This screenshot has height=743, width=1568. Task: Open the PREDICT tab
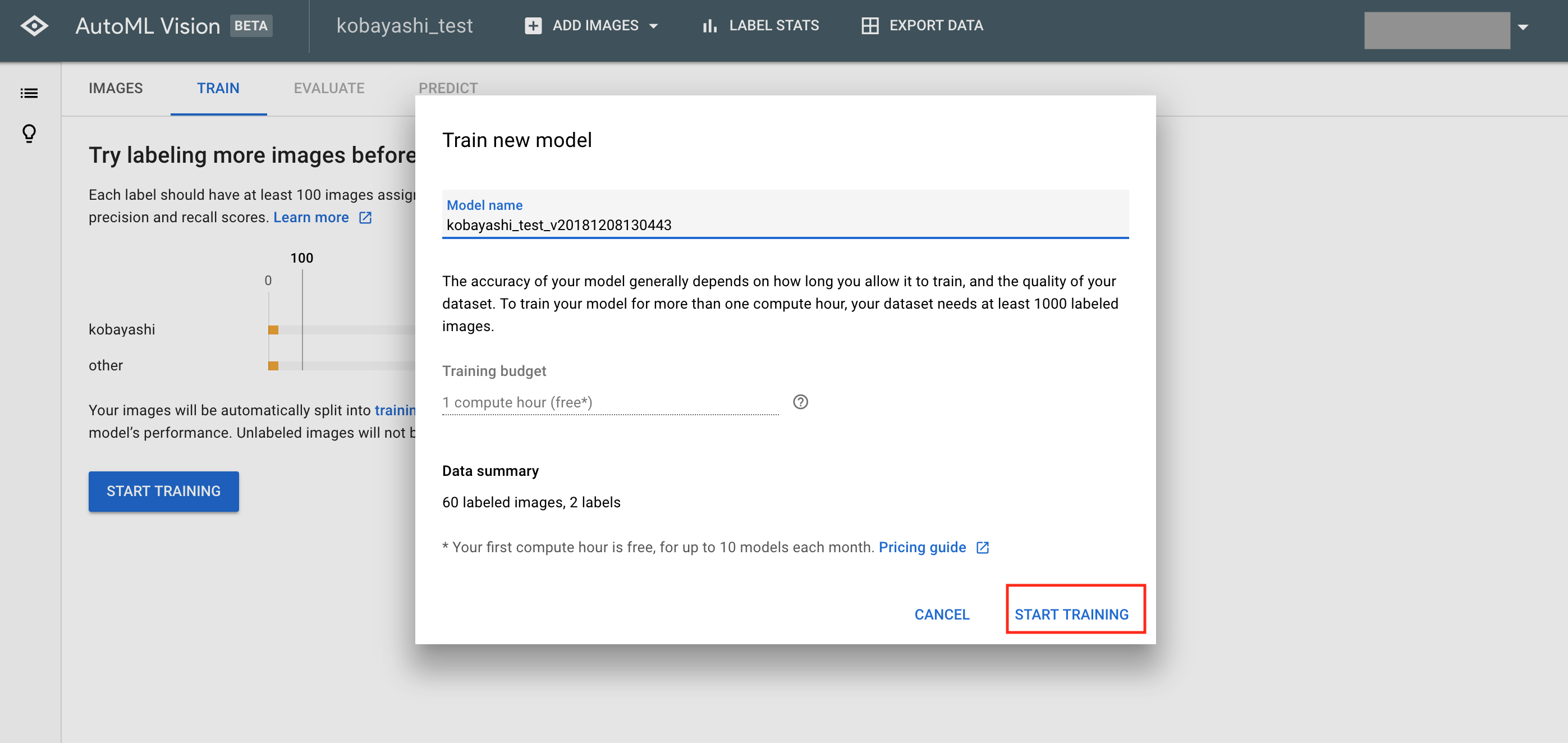coord(447,88)
